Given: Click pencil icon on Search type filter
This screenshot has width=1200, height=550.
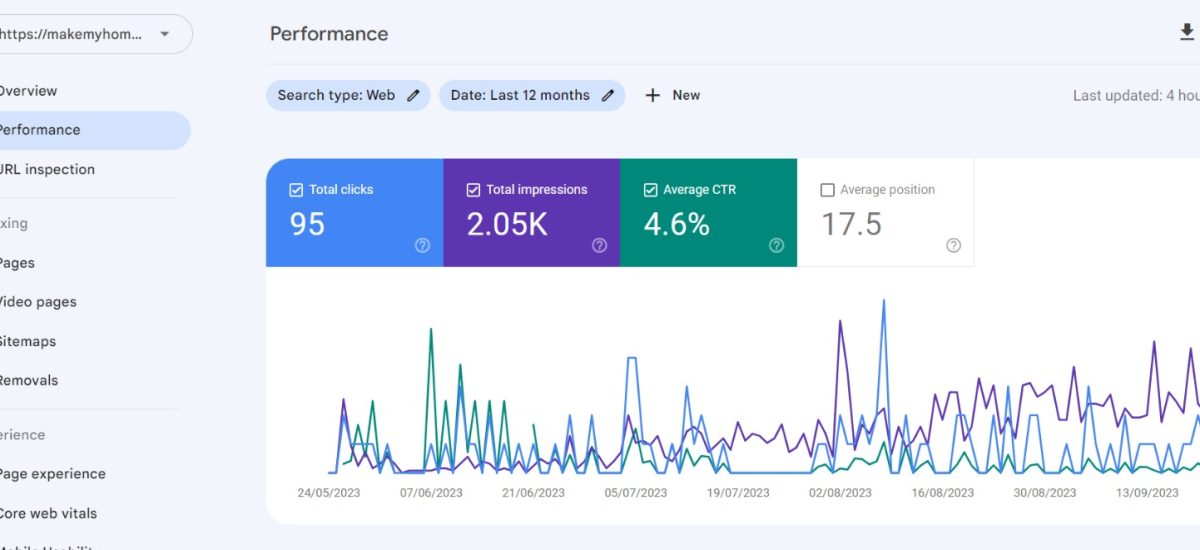Looking at the screenshot, I should point(414,96).
